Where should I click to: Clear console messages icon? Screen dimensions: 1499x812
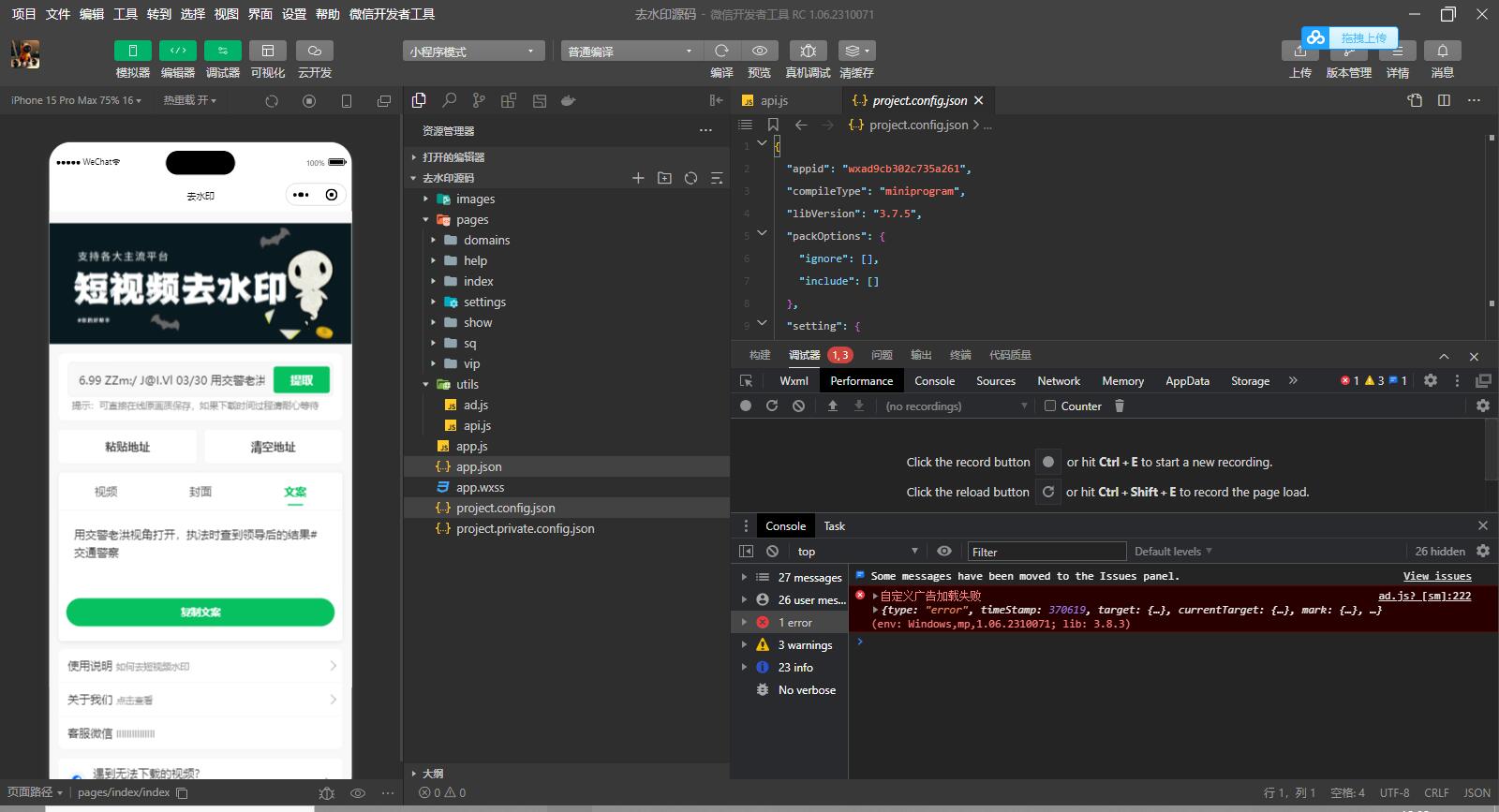pos(772,552)
